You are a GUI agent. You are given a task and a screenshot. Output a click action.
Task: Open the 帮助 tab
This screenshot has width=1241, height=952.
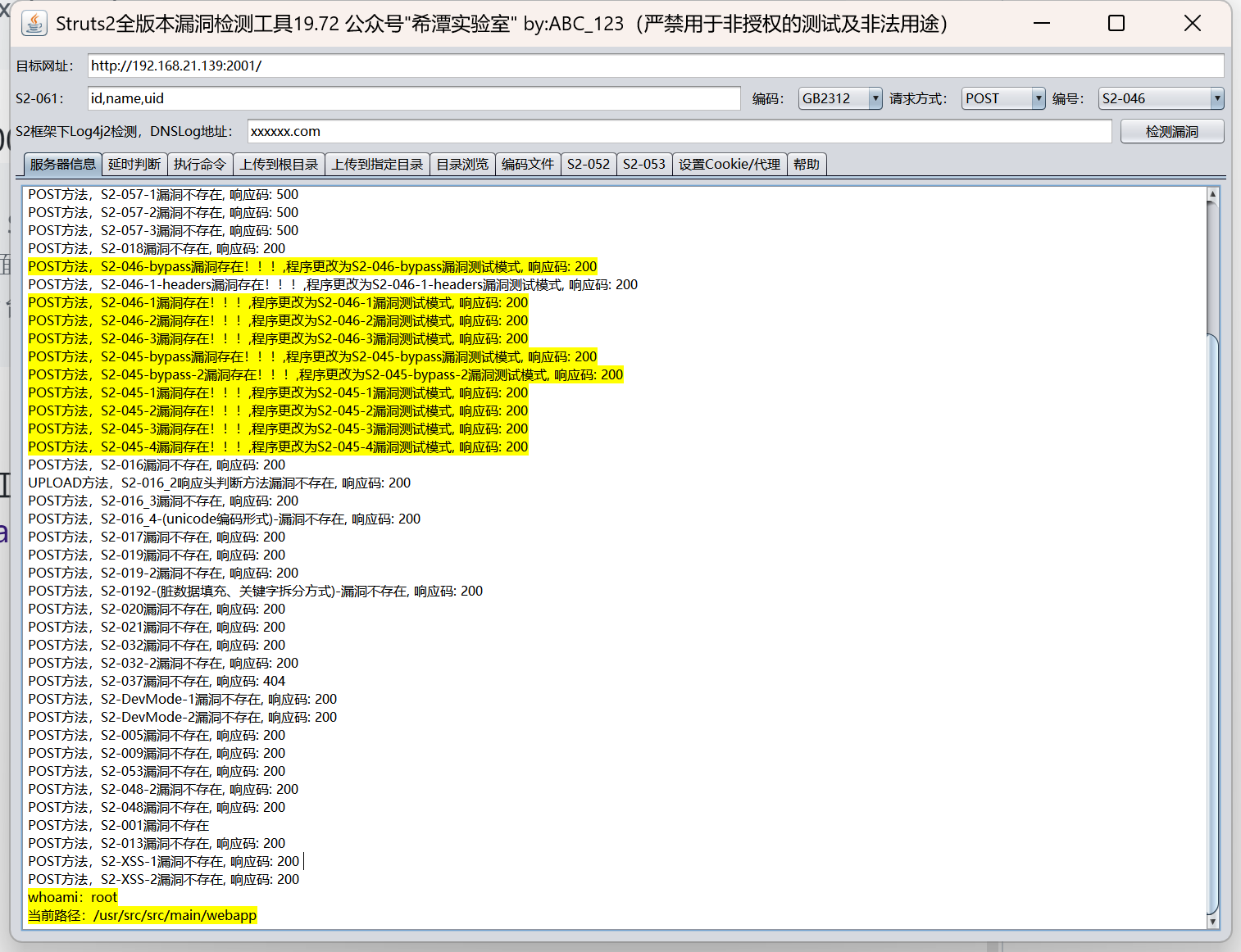tap(807, 164)
